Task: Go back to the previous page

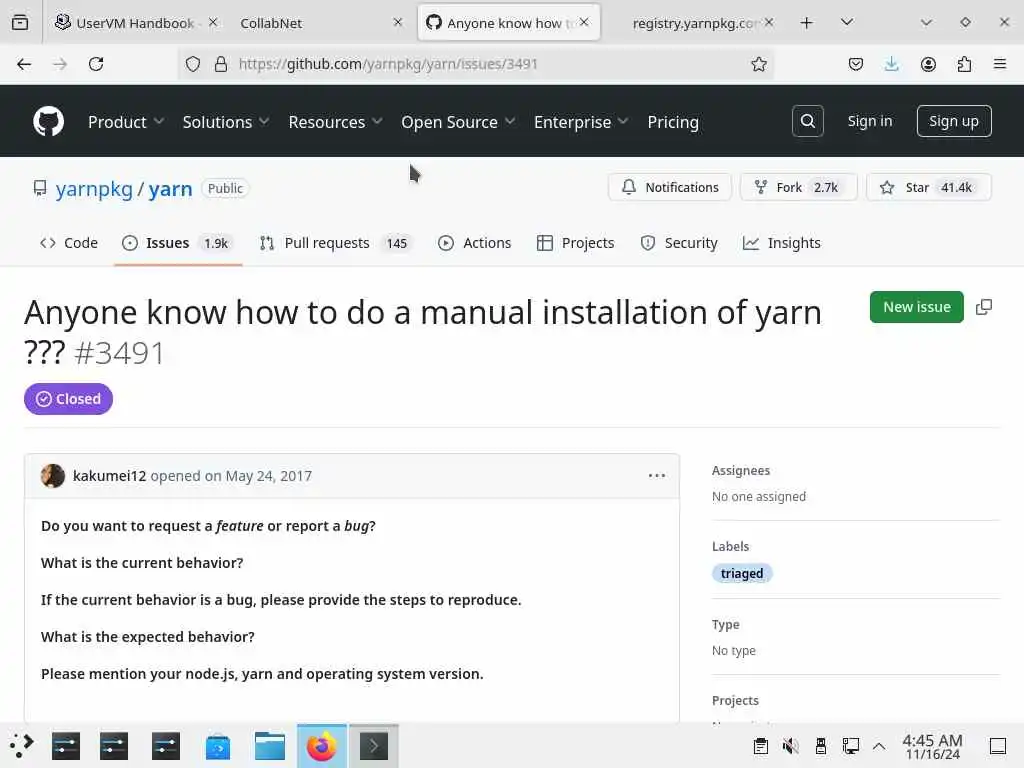Action: [x=24, y=64]
